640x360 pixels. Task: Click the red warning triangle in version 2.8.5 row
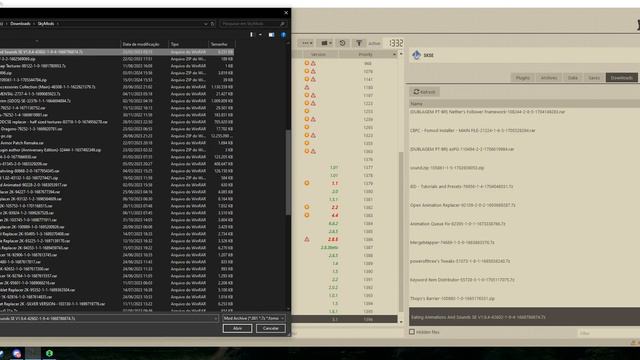tap(307, 239)
